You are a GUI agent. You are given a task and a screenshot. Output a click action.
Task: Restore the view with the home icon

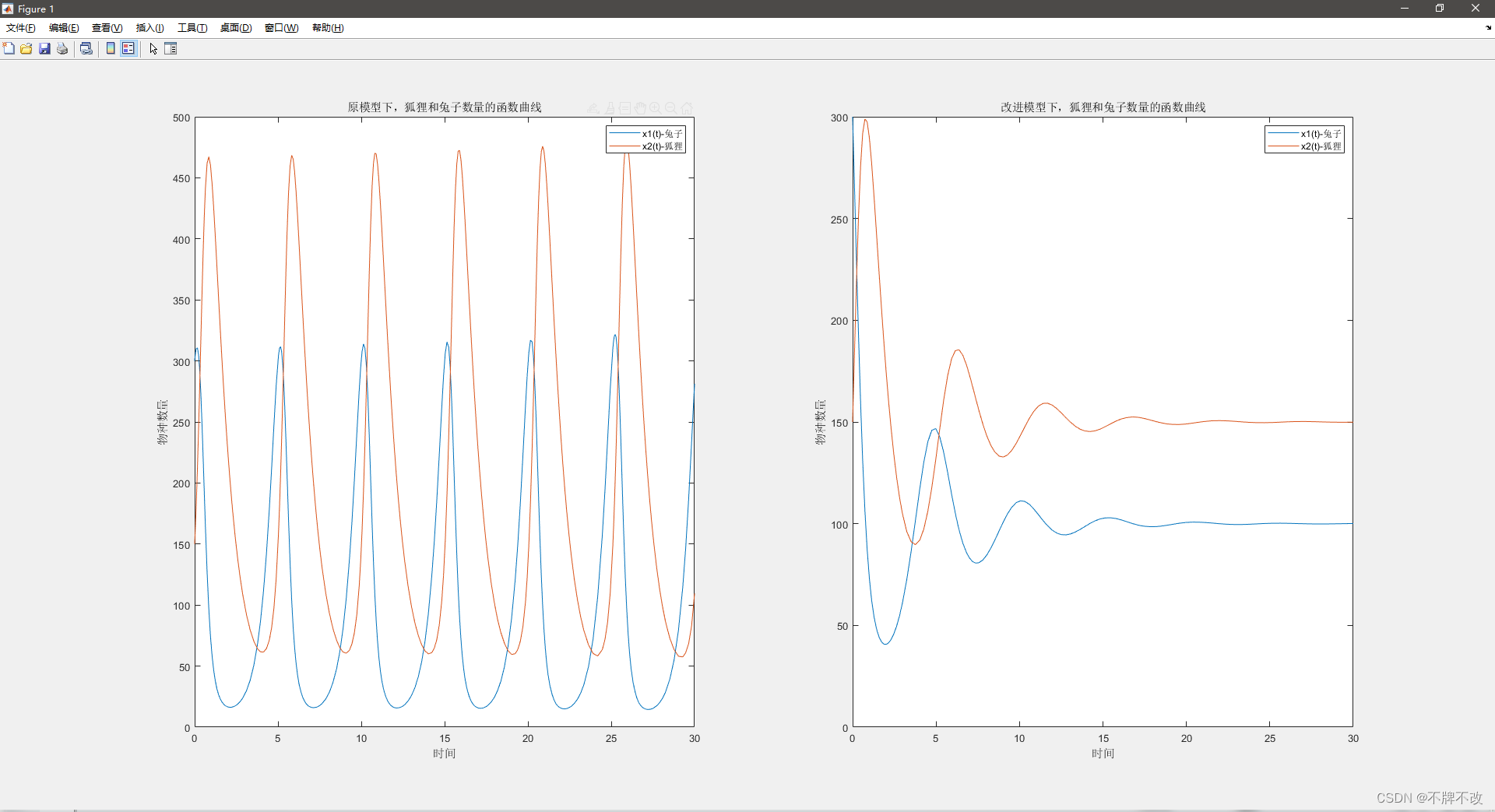(687, 108)
